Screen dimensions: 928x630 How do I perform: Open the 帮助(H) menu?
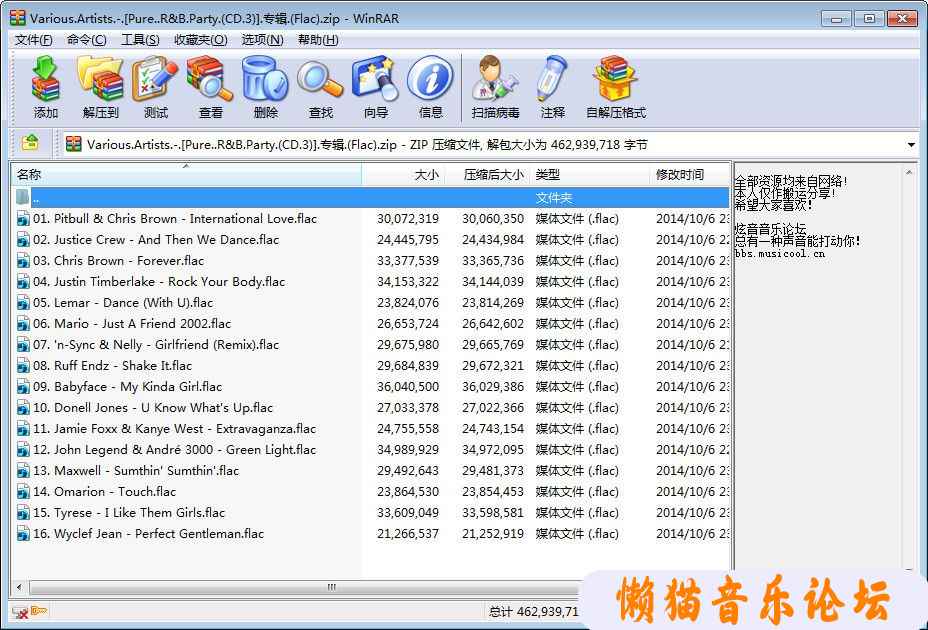coord(318,40)
